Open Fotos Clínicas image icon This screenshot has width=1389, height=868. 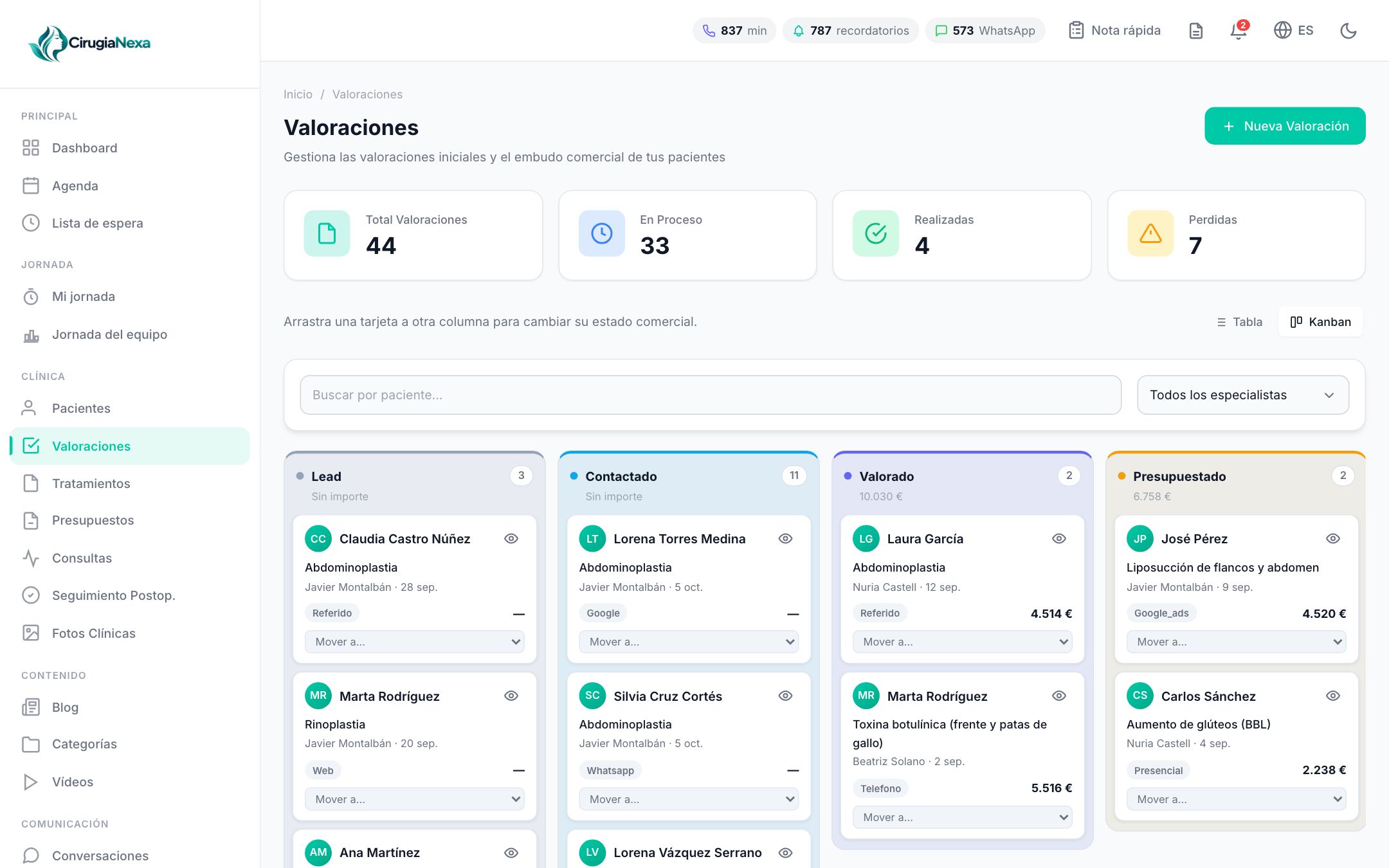tap(31, 633)
